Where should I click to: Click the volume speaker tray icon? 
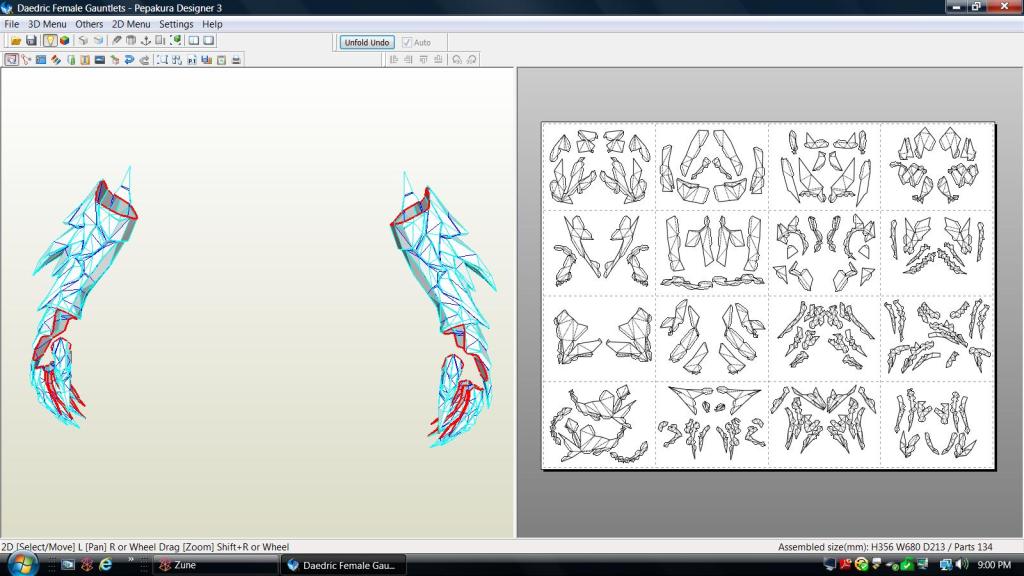coord(961,564)
